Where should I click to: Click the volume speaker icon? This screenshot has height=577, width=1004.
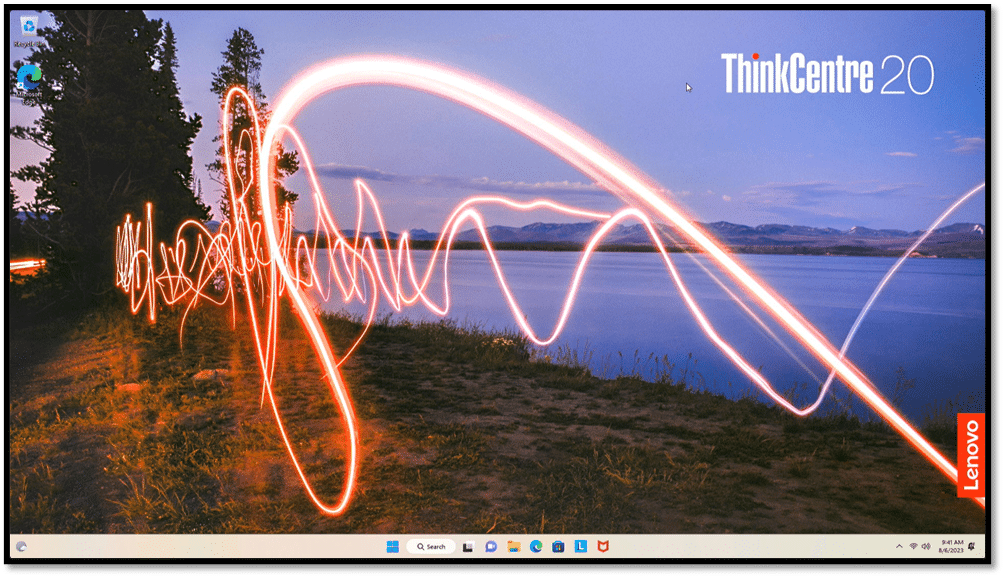(x=925, y=546)
